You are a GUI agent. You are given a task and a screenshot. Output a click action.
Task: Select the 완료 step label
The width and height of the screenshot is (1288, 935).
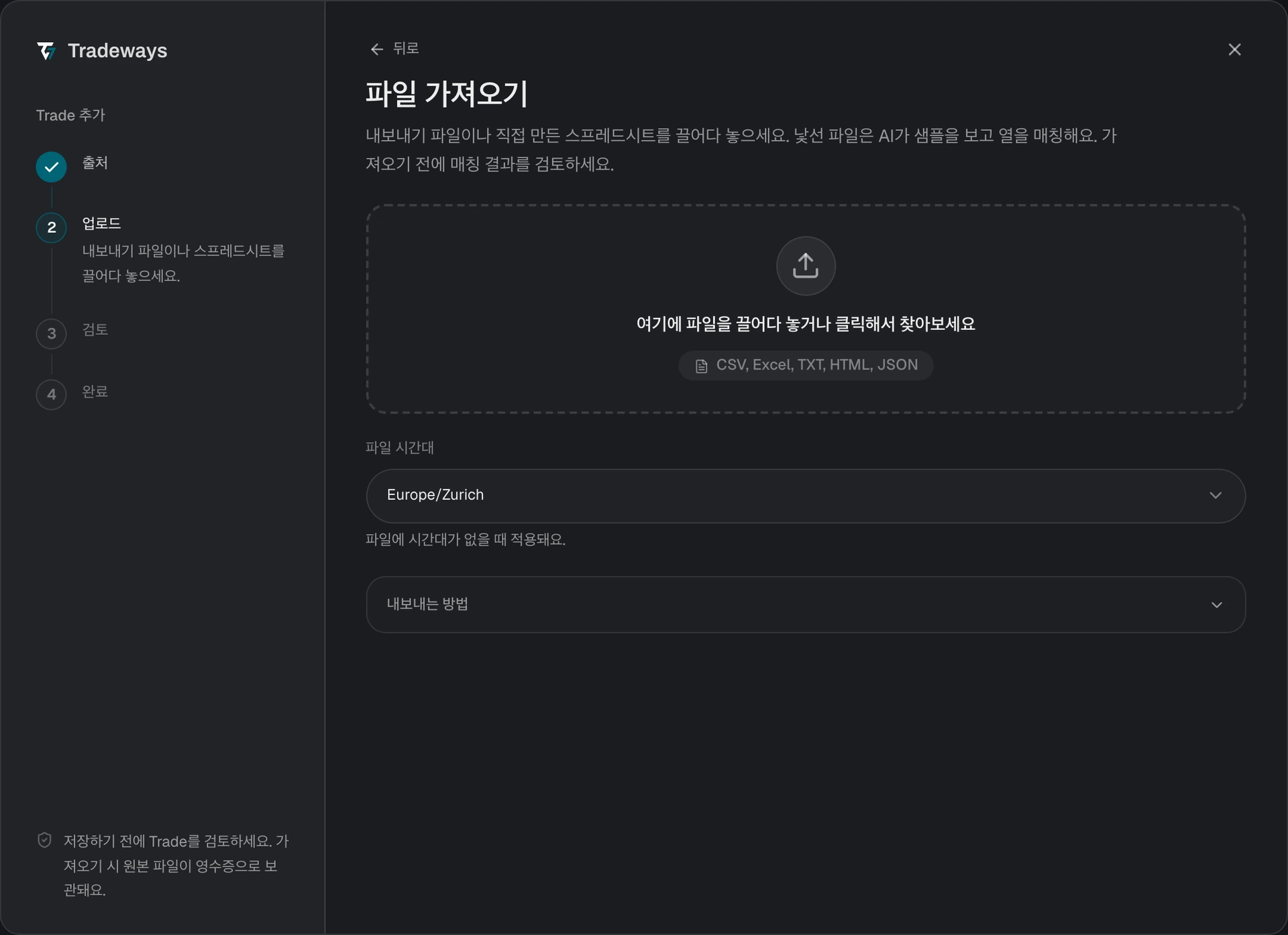[95, 391]
